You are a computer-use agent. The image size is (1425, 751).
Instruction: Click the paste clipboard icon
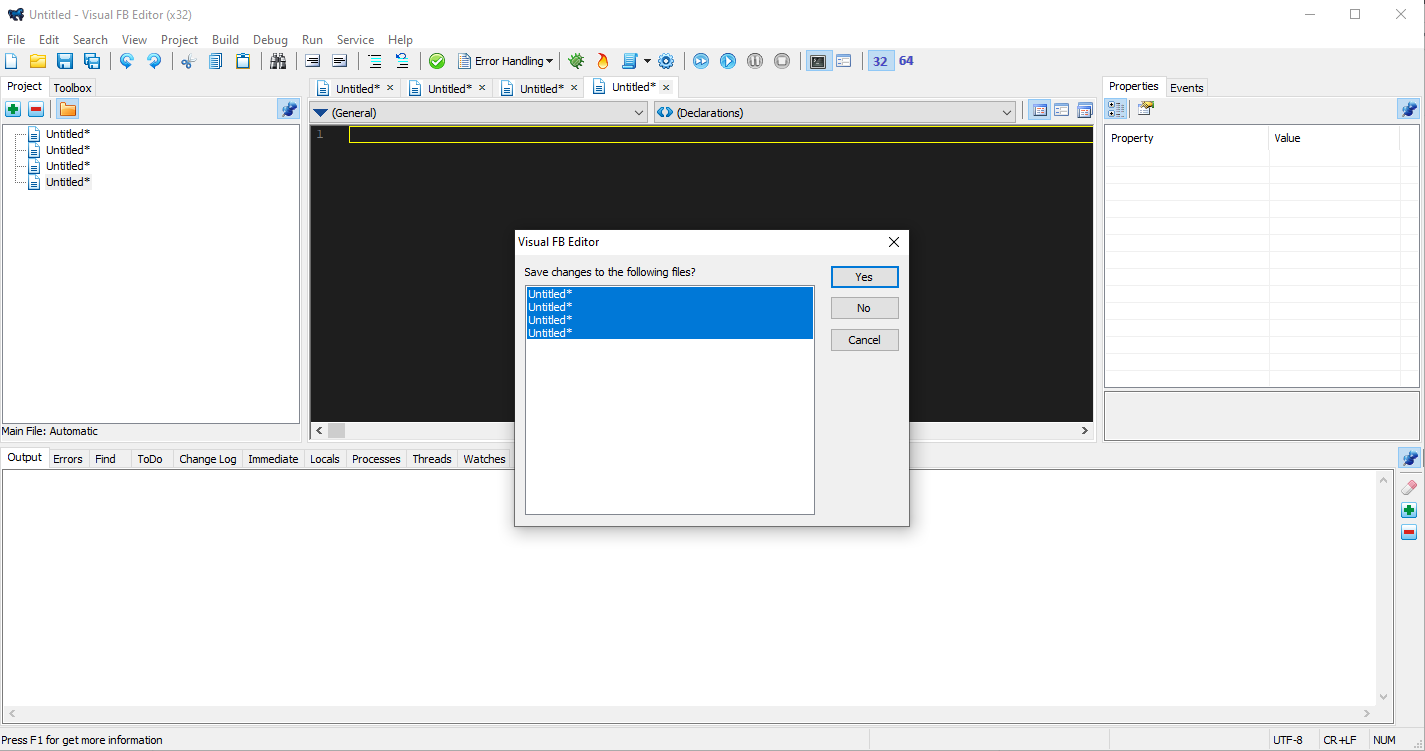click(243, 61)
